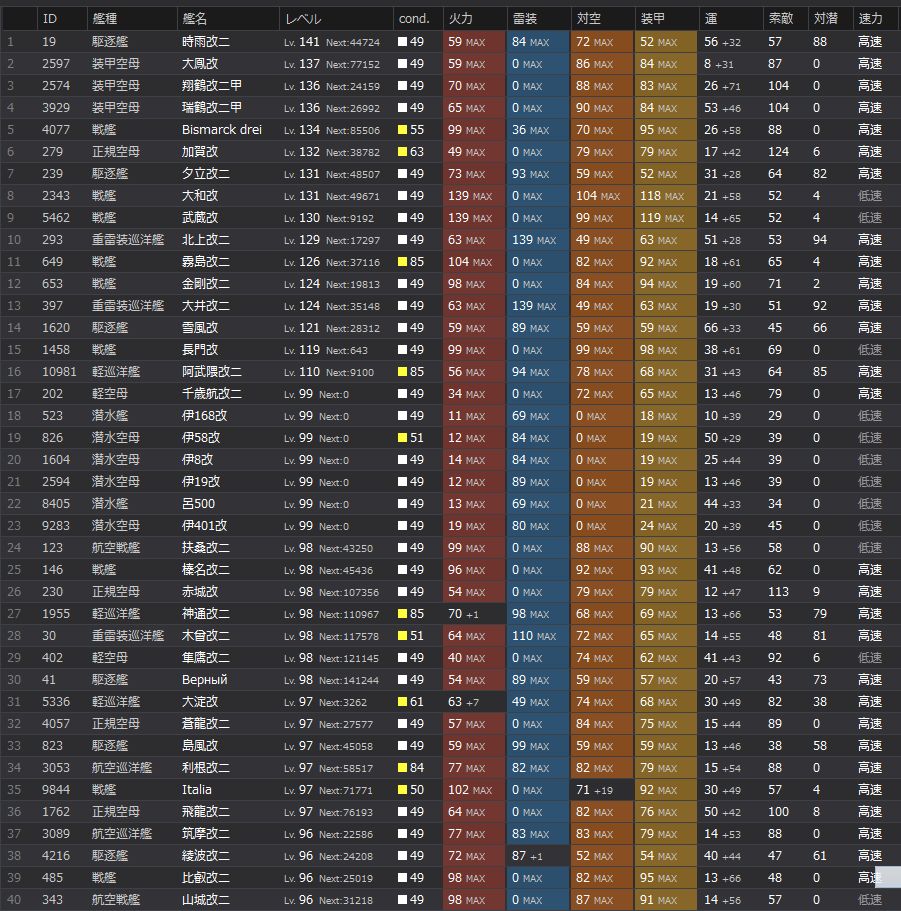Select ship name 榛名改二

pyautogui.click(x=206, y=570)
